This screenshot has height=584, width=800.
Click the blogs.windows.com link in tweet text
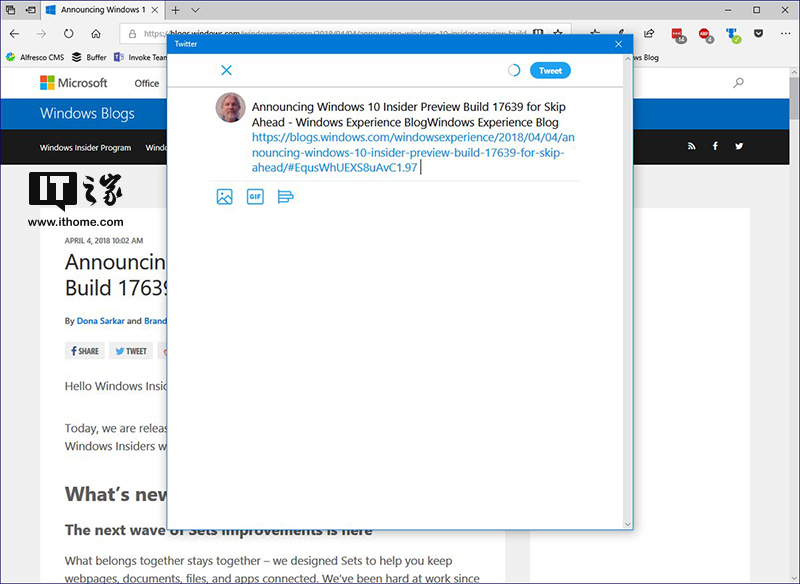[x=413, y=153]
